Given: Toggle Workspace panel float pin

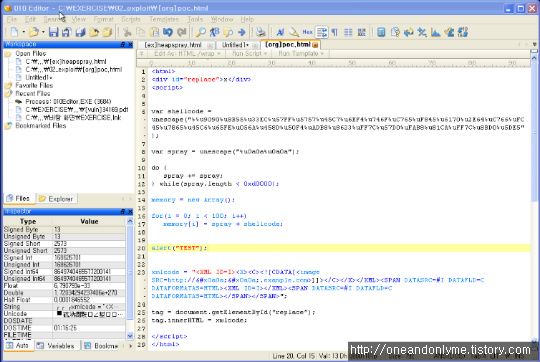Looking at the screenshot, I should pyautogui.click(x=123, y=44).
